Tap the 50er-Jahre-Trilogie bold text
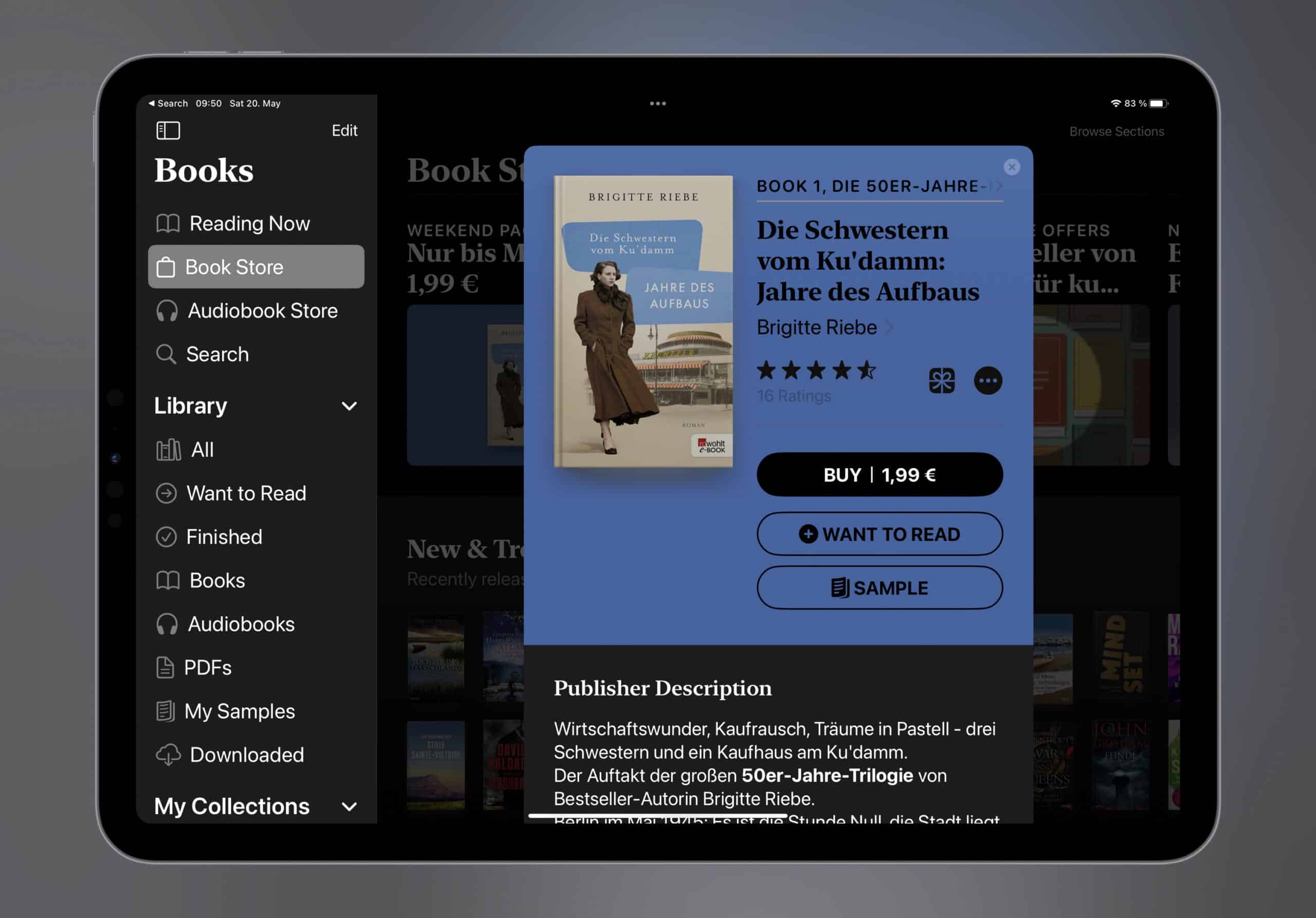The image size is (1316, 918). (x=827, y=775)
